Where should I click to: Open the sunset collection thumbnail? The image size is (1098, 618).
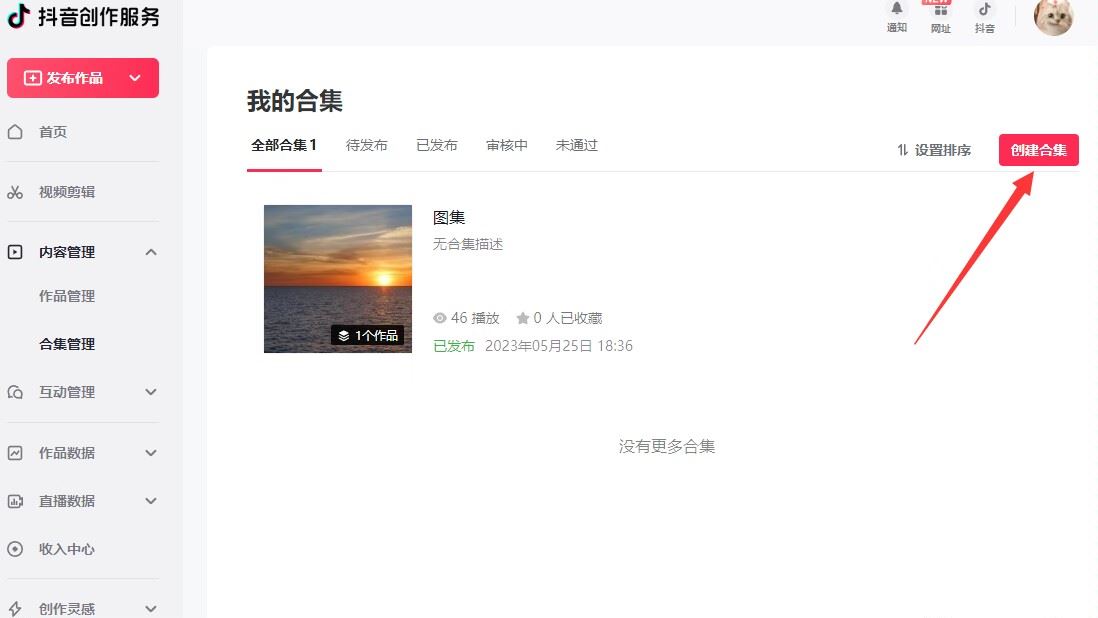pos(338,279)
